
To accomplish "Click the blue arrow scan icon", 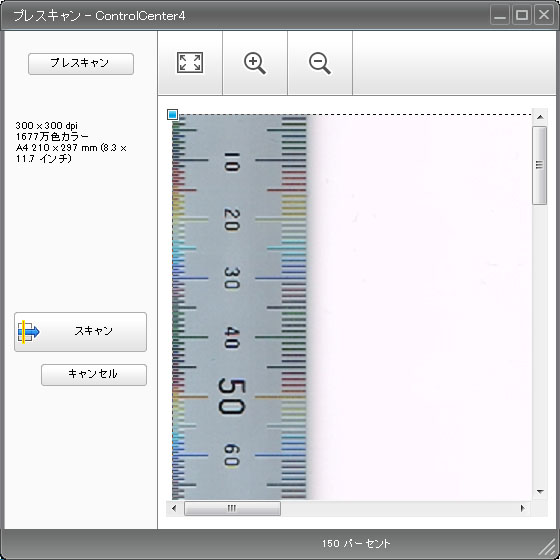I will [28, 332].
